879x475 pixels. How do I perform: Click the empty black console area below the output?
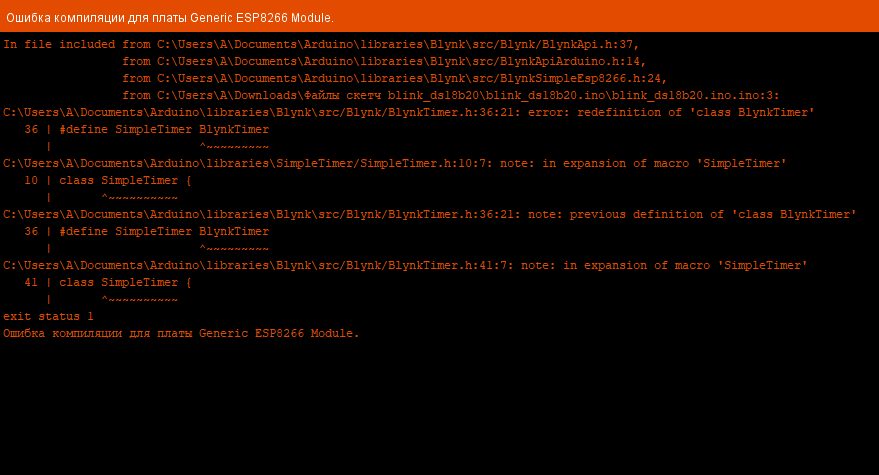(x=440, y=410)
